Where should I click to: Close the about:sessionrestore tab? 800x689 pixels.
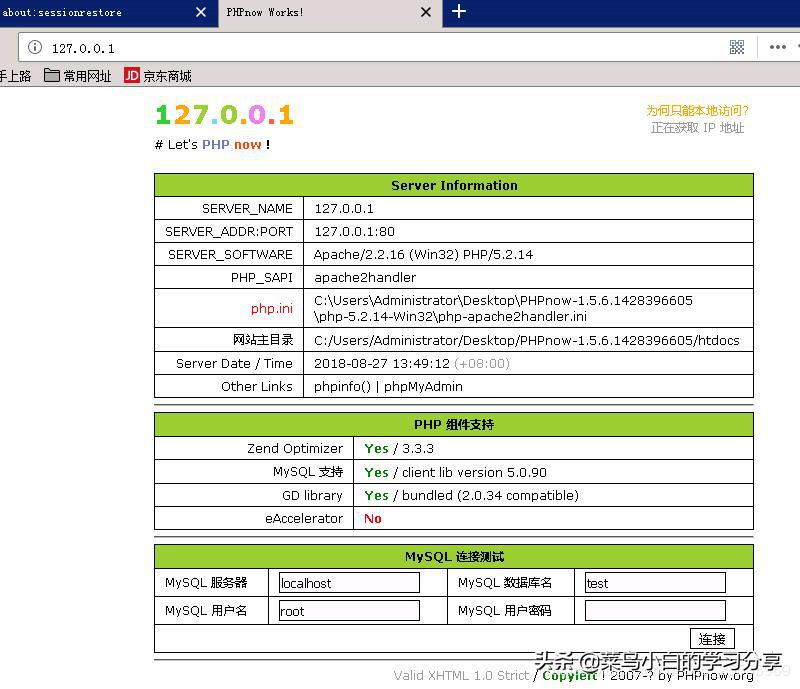click(200, 13)
